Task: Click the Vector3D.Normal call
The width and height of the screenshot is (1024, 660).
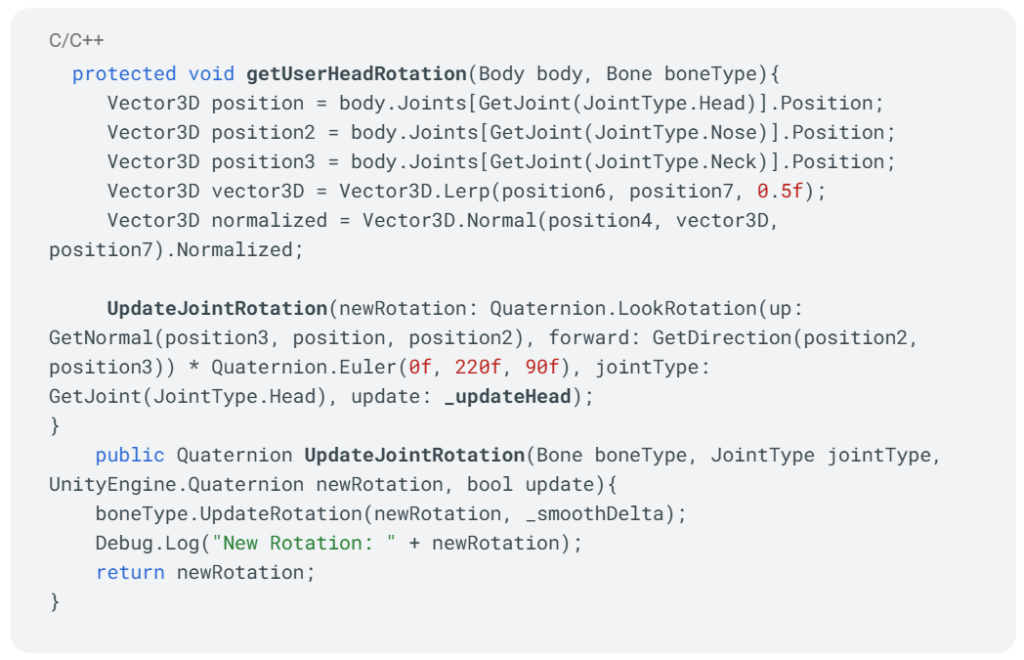Action: (449, 221)
